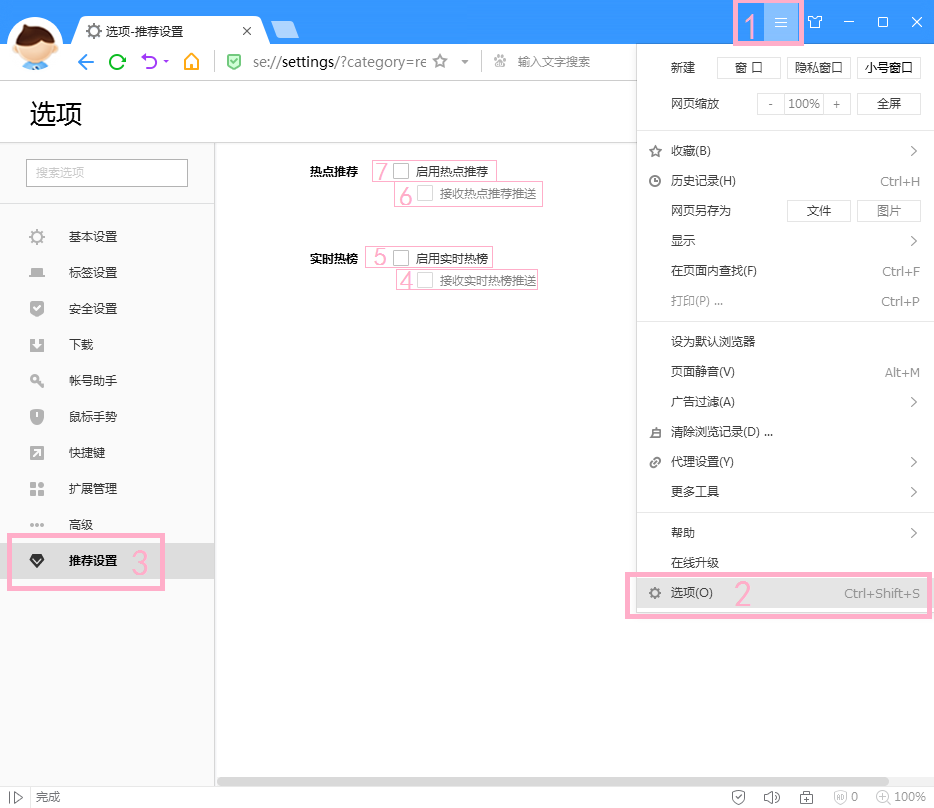Open 历史记录(H) from the menu

pos(785,181)
